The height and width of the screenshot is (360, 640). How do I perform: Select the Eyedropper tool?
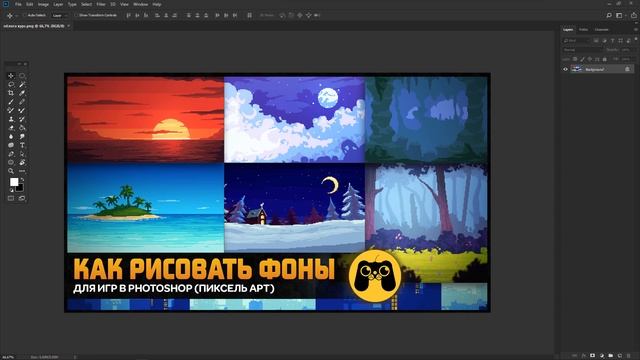click(x=22, y=93)
